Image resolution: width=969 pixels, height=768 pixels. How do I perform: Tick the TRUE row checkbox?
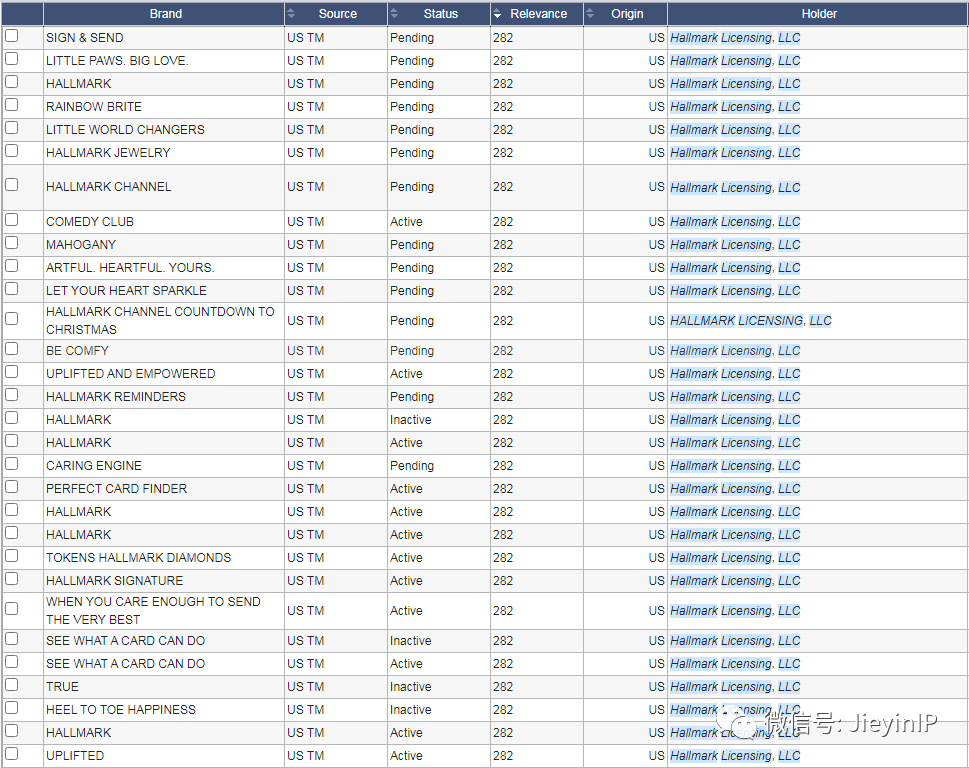12,684
